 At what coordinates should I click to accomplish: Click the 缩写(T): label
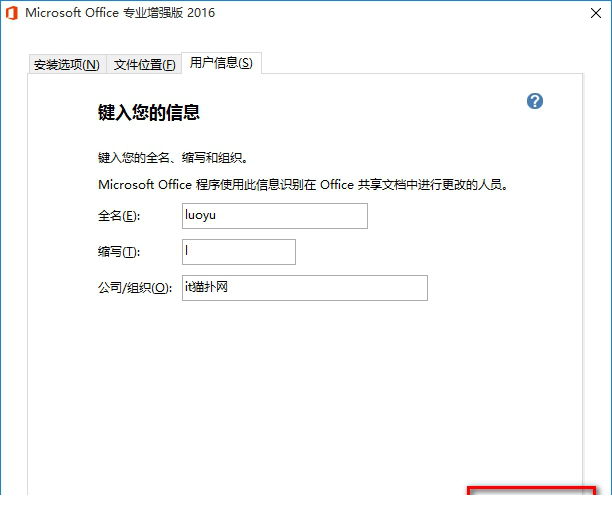point(119,252)
